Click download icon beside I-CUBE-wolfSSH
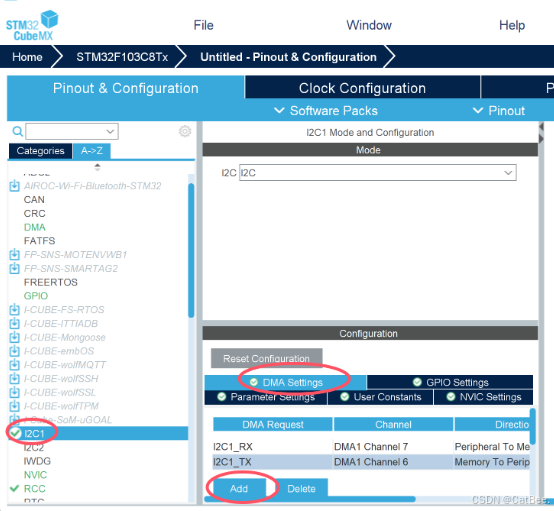Screen dimensions: 554x511 point(14,378)
